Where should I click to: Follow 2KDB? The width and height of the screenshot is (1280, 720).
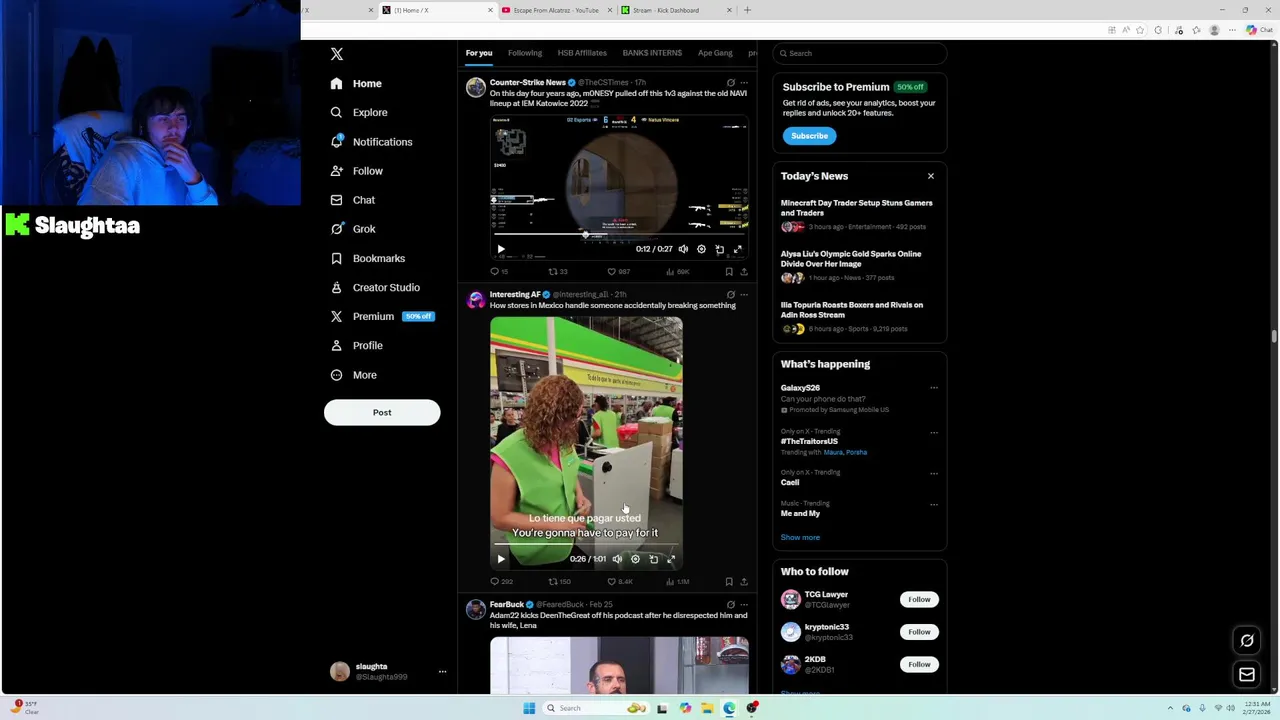coord(919,664)
